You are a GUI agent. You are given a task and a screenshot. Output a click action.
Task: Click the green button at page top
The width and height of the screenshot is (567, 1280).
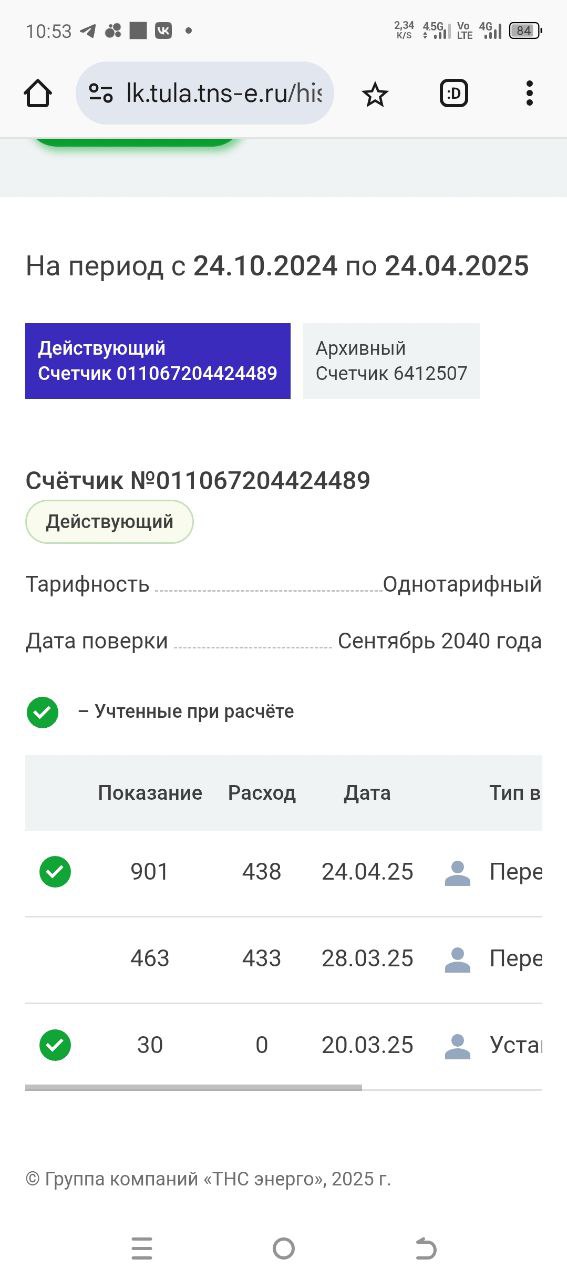(134, 141)
